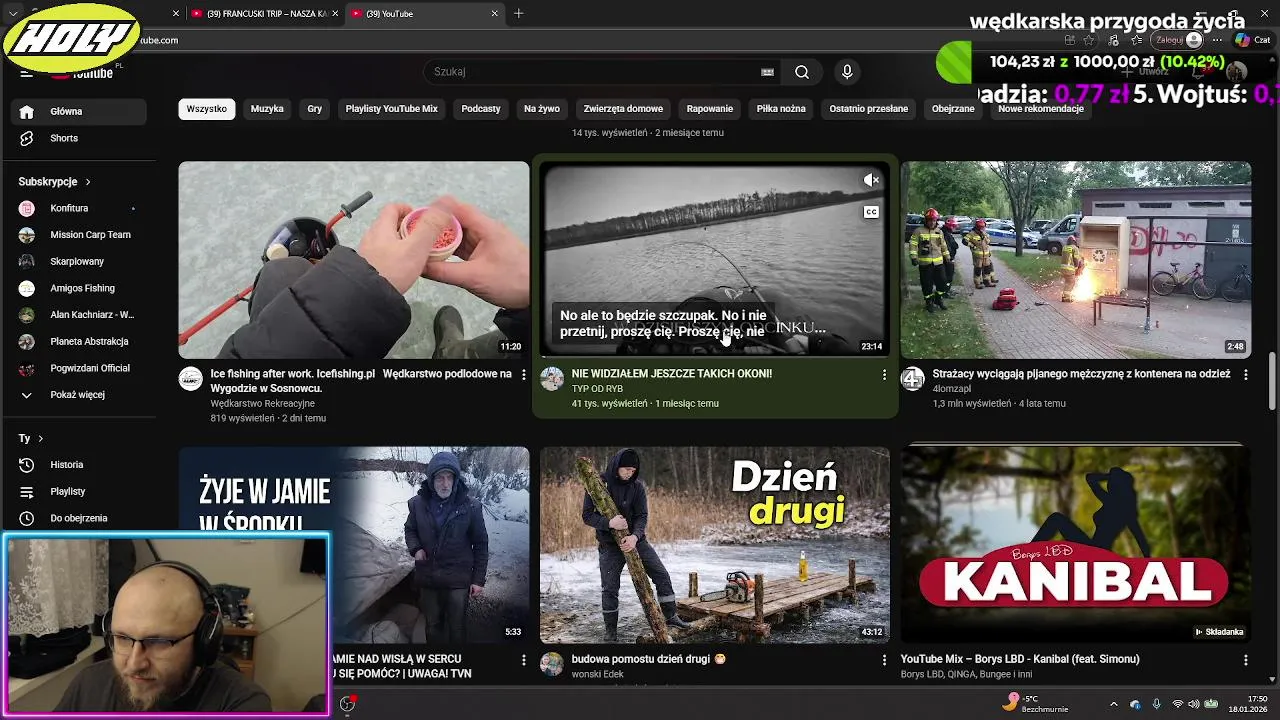Open firefighters container video thumbnail
Viewport: 1280px width, 720px height.
click(1076, 260)
